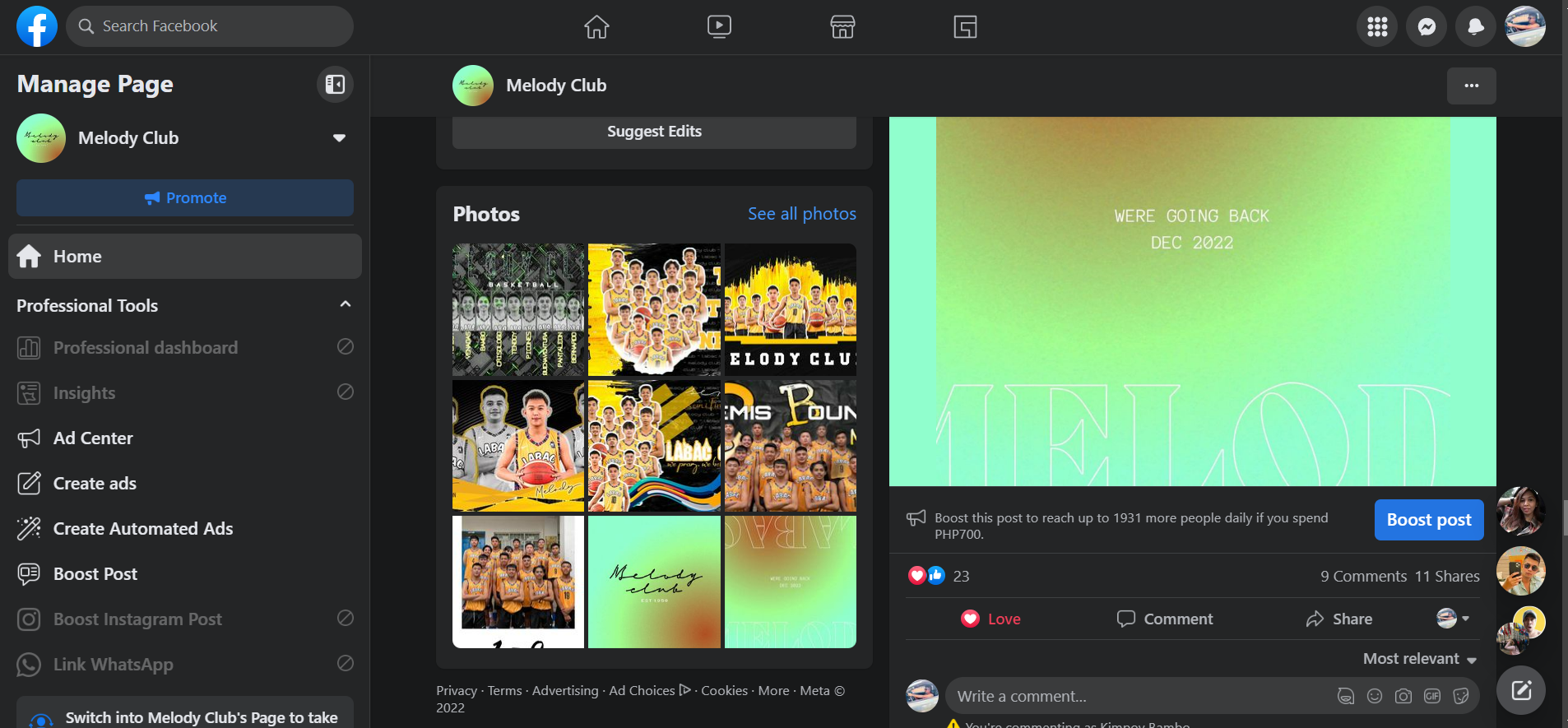Switch who is interacting on the post

(1453, 619)
